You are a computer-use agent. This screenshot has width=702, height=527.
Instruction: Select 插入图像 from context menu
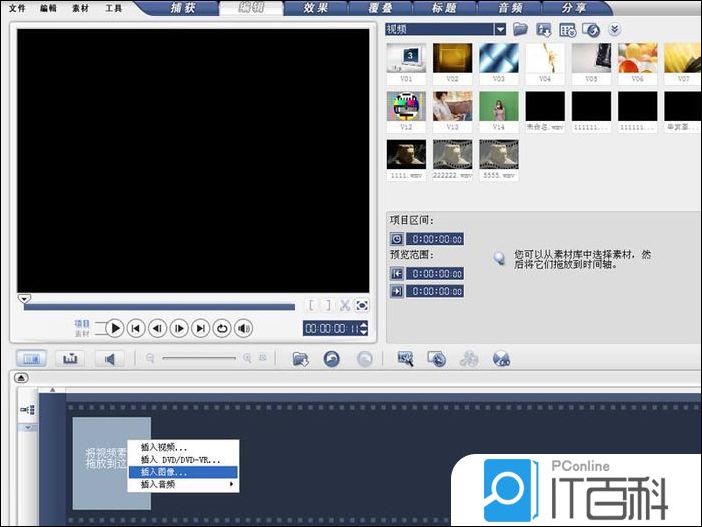click(163, 472)
